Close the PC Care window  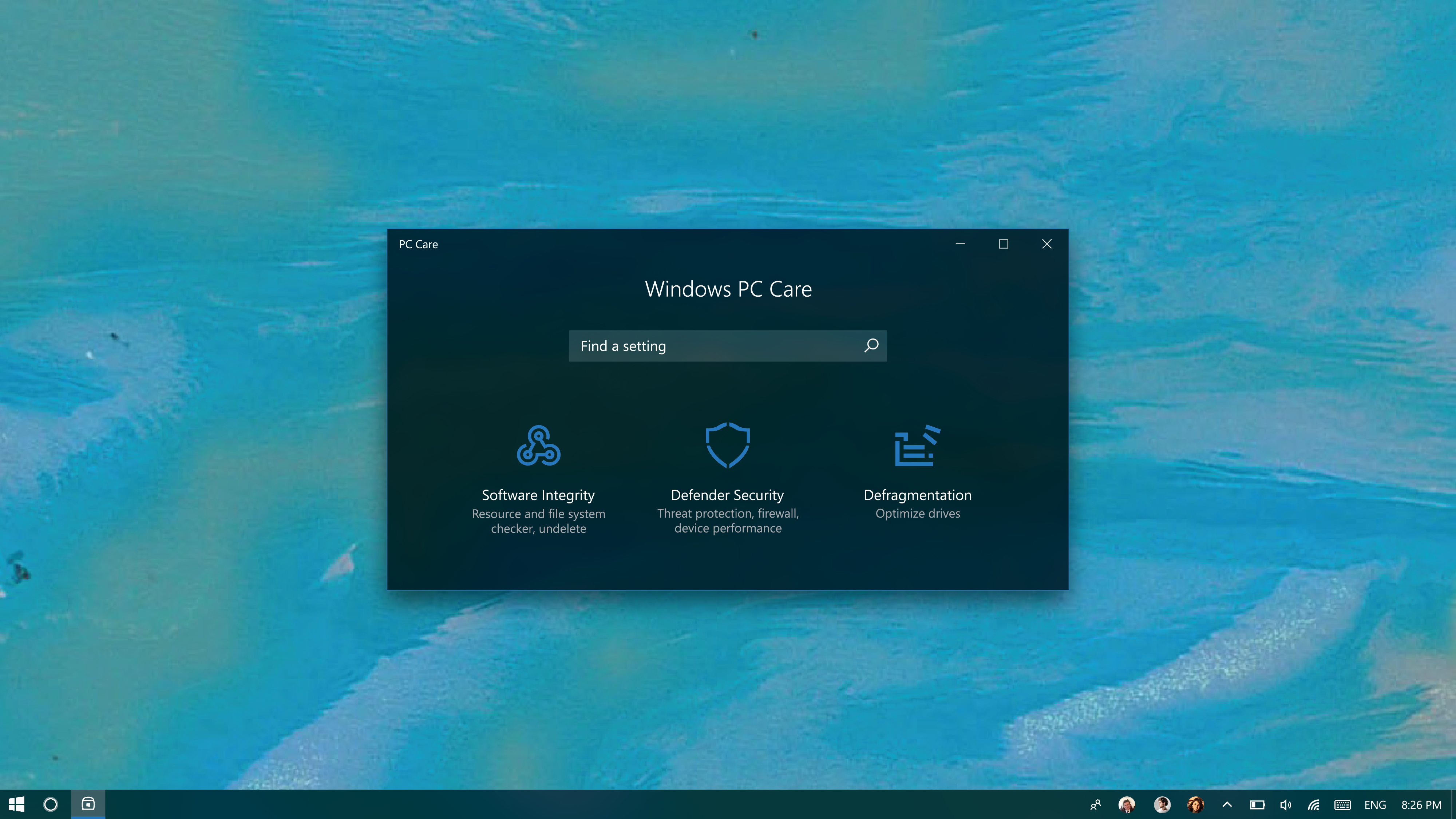[1047, 244]
